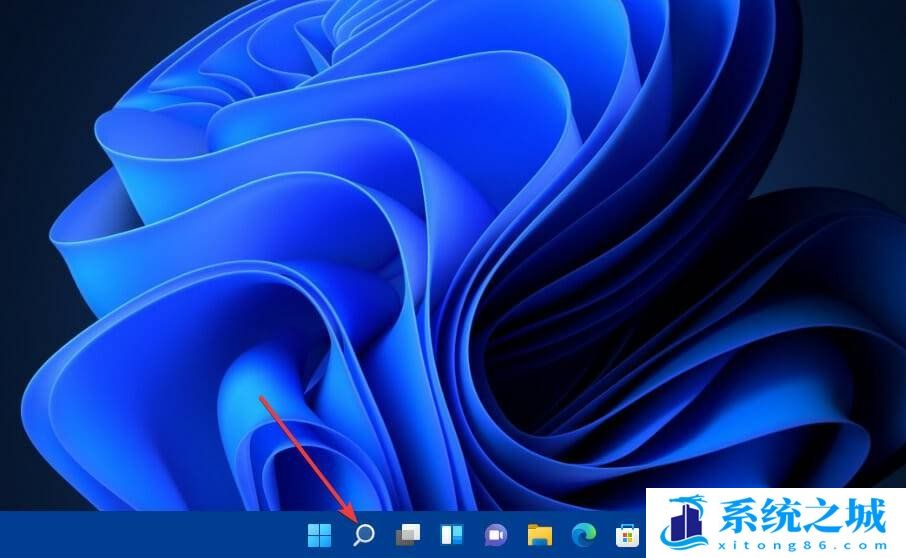Open Microsoft Store from the taskbar
Image resolution: width=906 pixels, height=558 pixels.
click(627, 535)
